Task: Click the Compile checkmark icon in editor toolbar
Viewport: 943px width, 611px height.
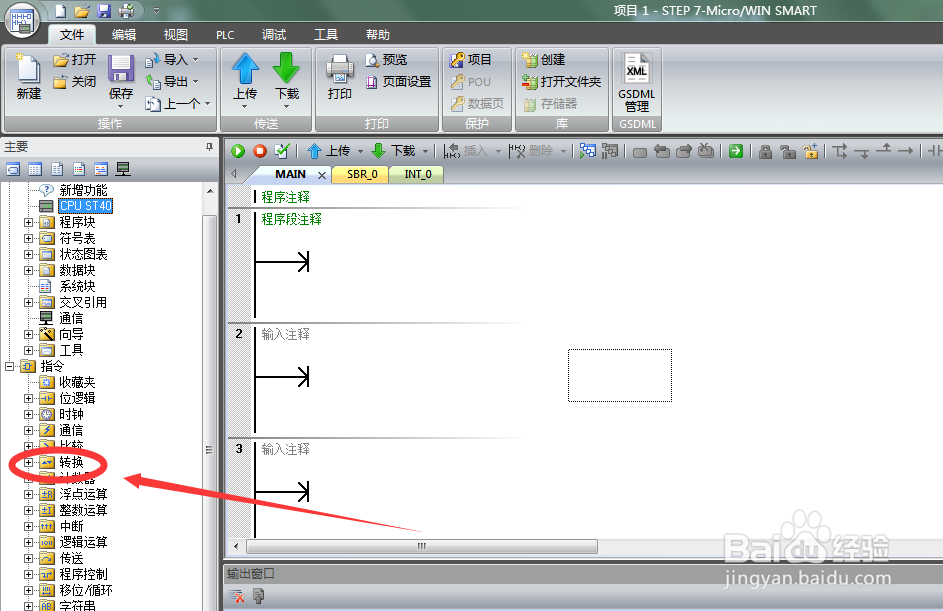Action: click(282, 151)
